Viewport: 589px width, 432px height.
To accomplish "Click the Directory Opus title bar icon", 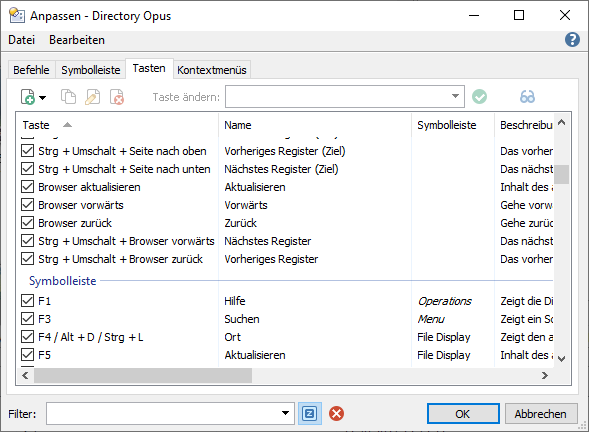I will [x=17, y=15].
